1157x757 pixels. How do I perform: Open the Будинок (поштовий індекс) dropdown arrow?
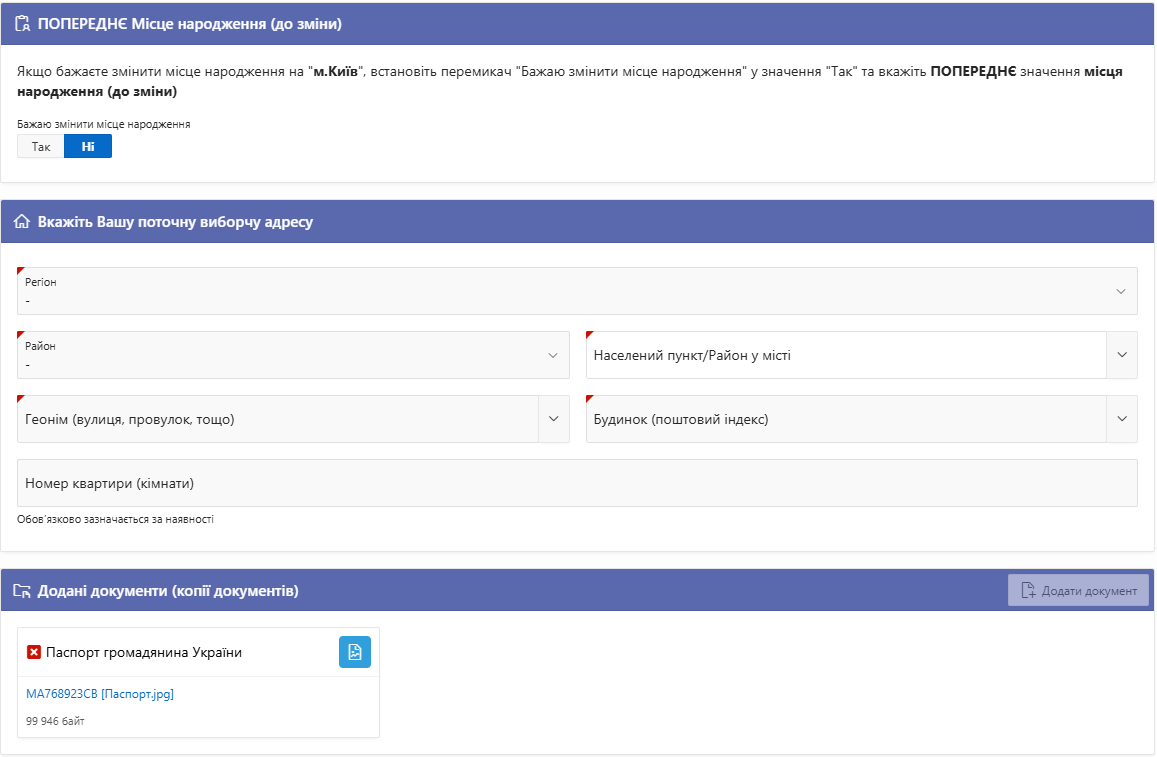(1121, 419)
